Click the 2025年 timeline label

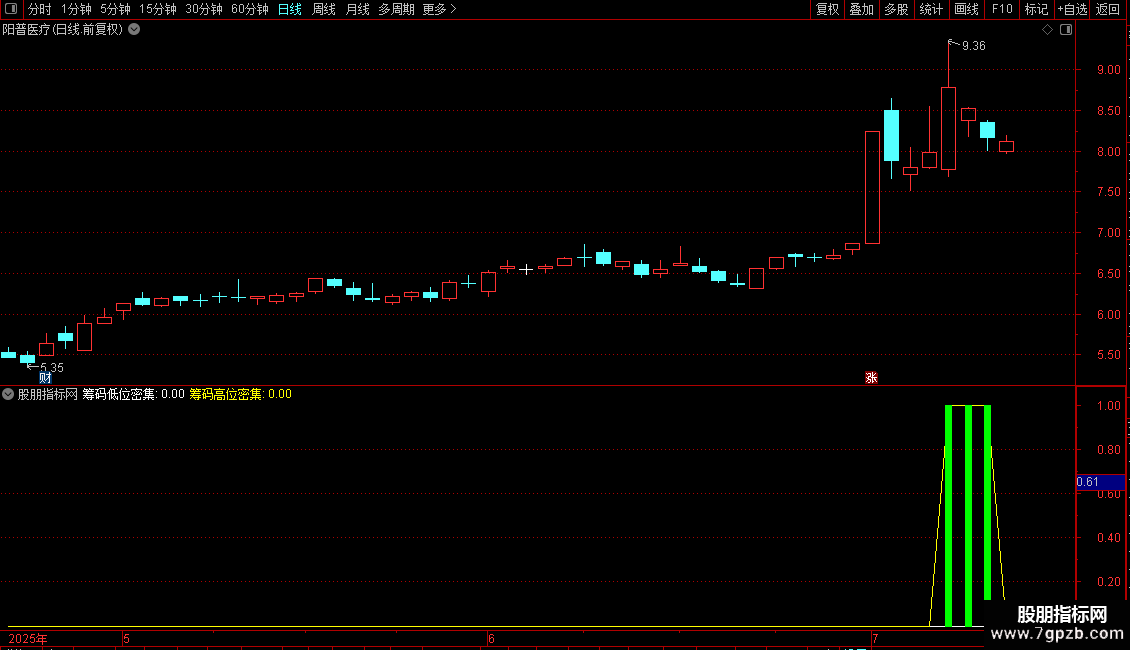pyautogui.click(x=28, y=638)
